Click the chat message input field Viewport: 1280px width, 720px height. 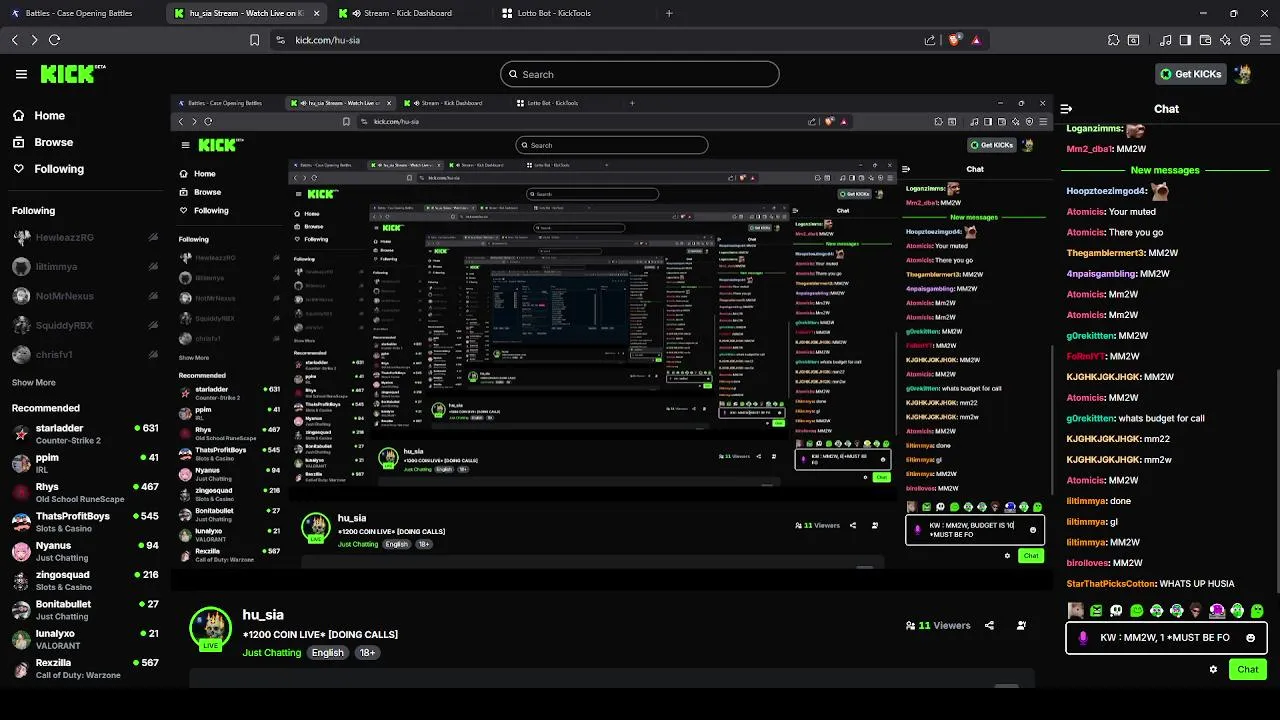tap(1164, 637)
